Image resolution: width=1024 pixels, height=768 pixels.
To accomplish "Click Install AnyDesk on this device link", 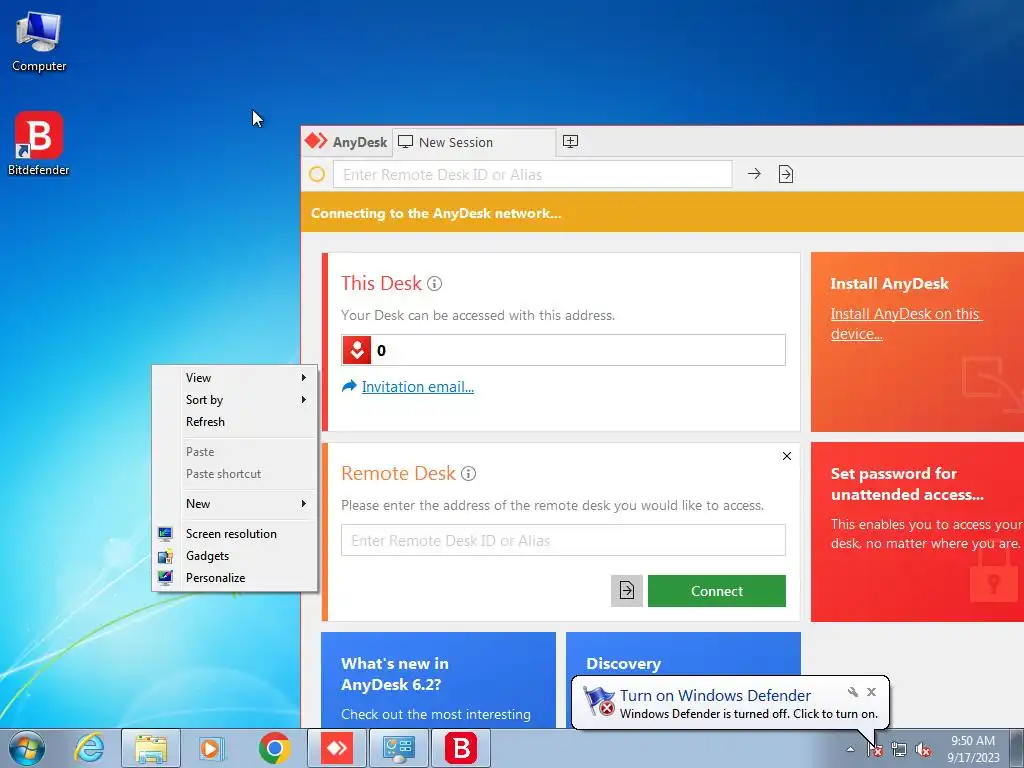I will (x=906, y=324).
